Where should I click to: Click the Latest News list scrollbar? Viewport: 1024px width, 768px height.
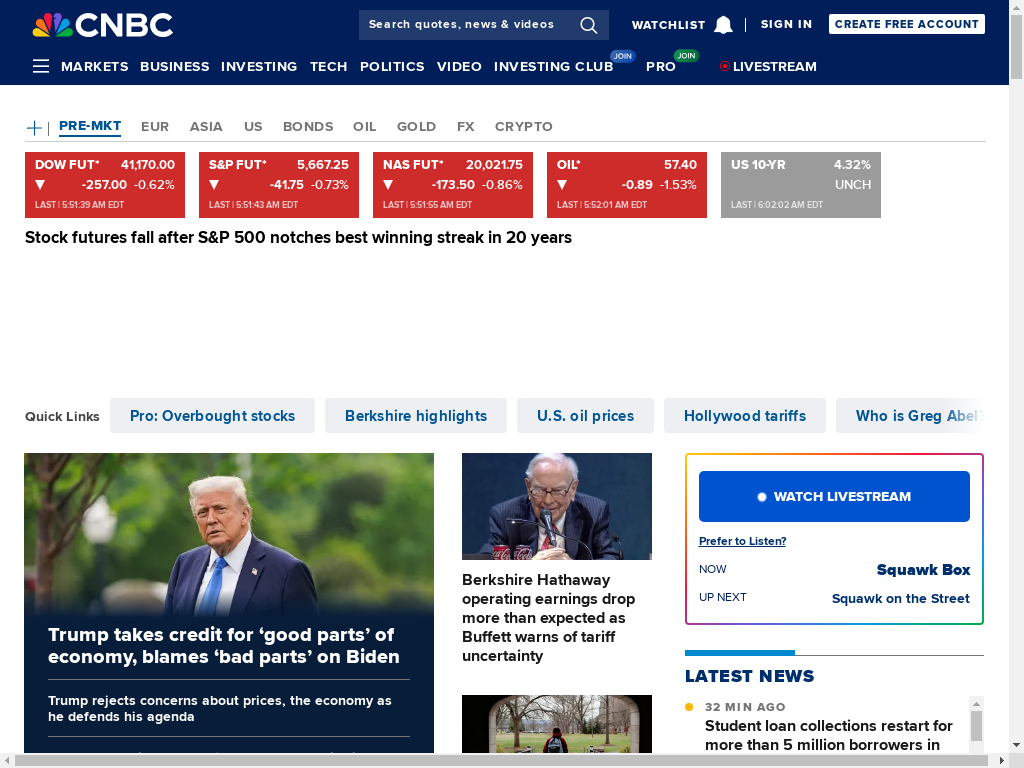tap(976, 725)
